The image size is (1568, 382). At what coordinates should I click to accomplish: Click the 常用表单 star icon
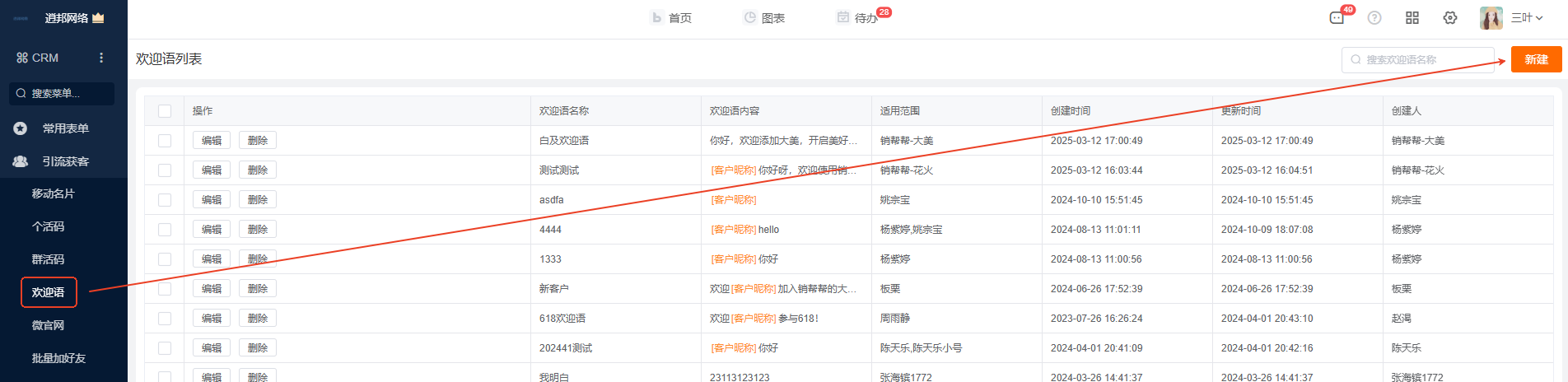[x=21, y=128]
